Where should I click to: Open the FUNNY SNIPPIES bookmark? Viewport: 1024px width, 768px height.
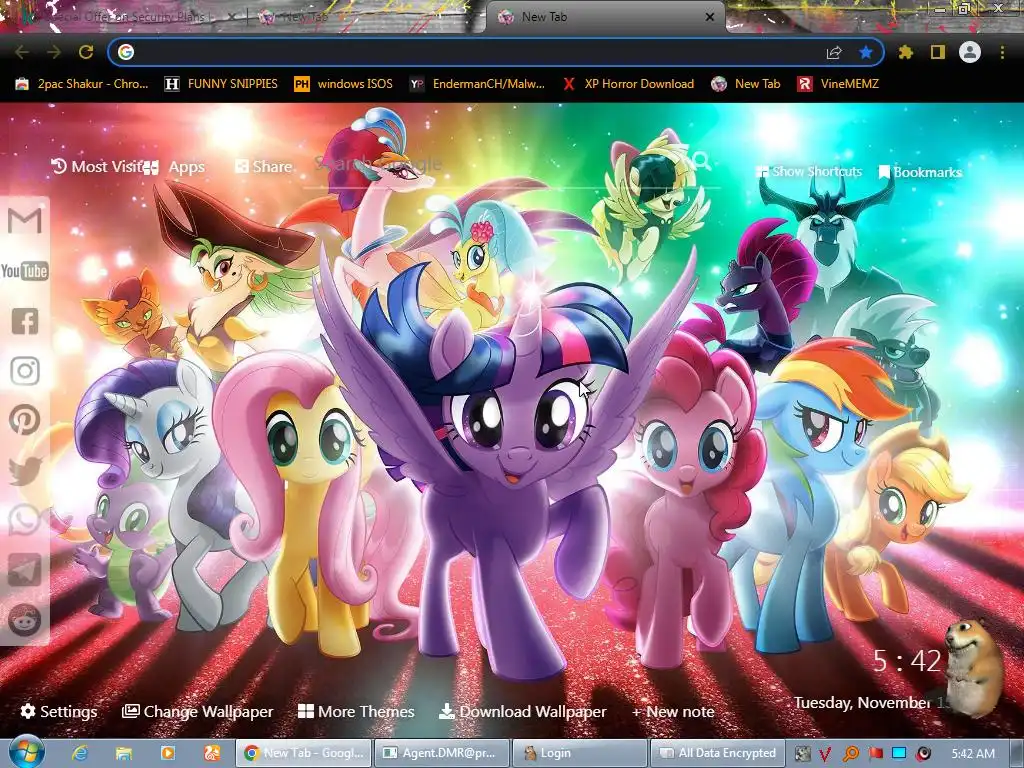[x=221, y=84]
